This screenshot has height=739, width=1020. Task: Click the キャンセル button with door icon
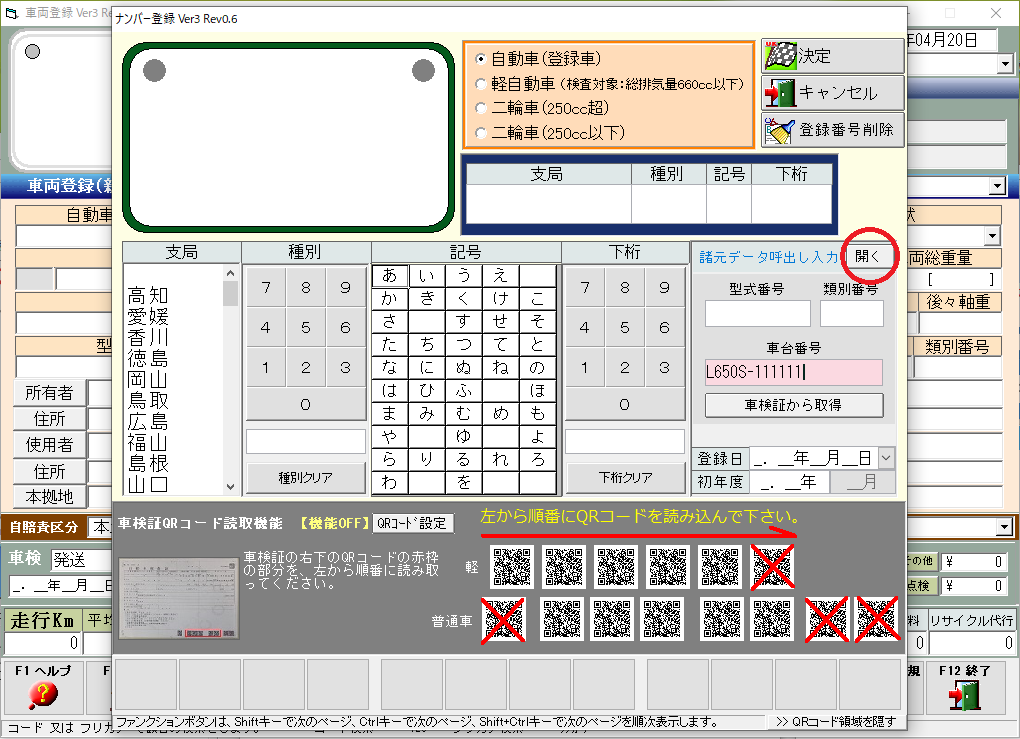833,93
